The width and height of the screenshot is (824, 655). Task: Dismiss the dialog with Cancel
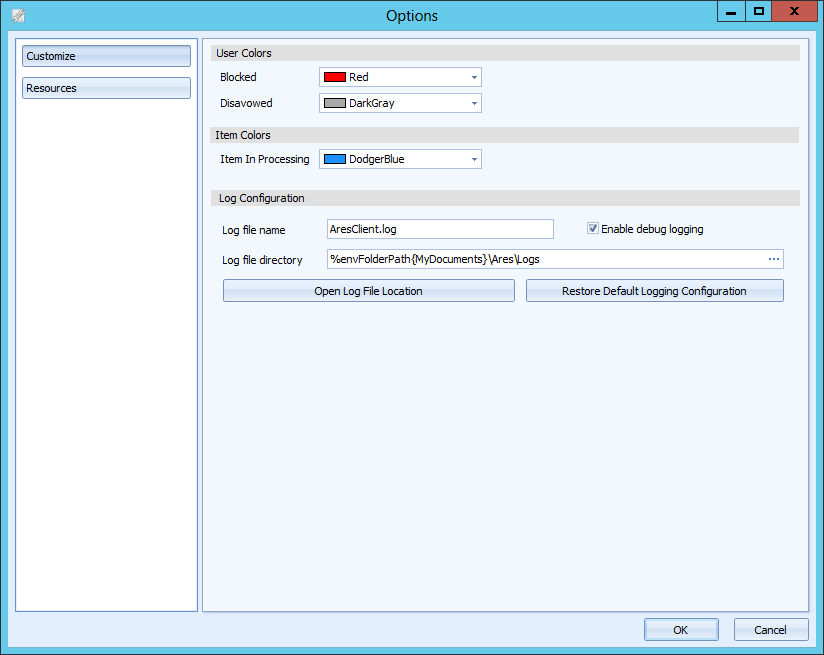pos(770,629)
